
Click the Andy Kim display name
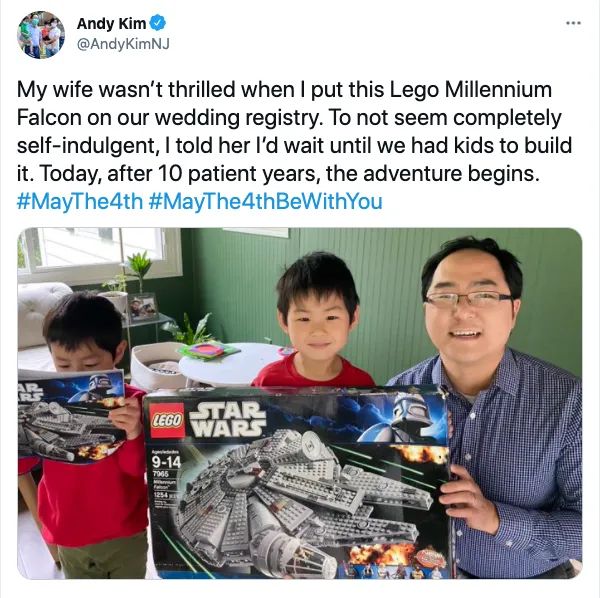click(x=111, y=24)
